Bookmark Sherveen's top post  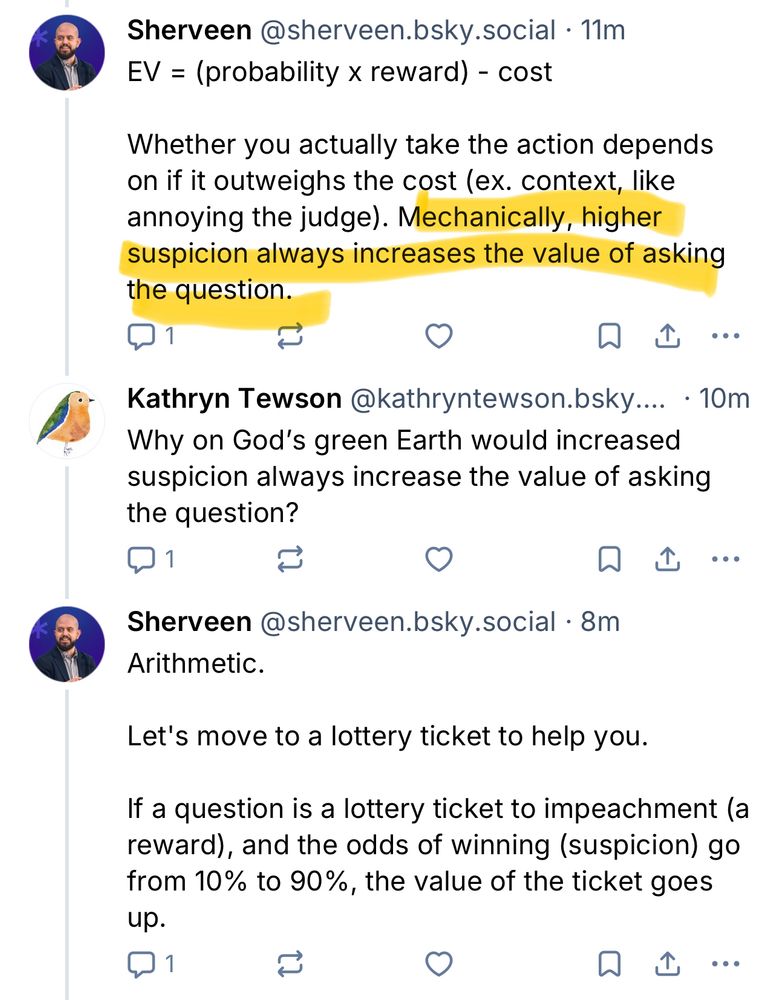(609, 335)
